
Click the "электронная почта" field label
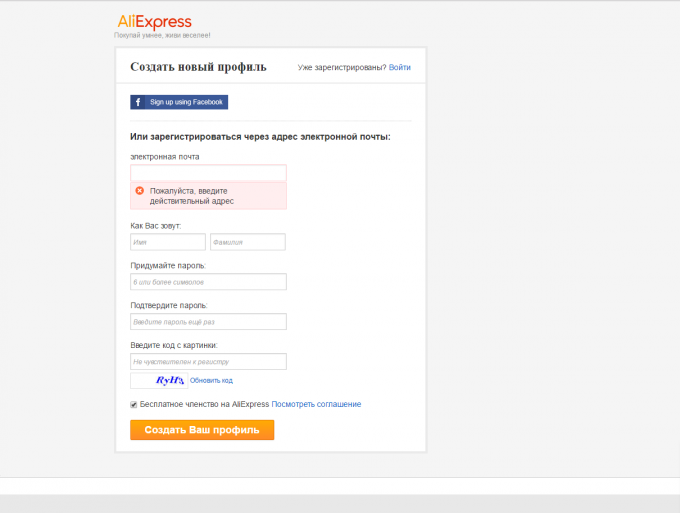coord(165,156)
